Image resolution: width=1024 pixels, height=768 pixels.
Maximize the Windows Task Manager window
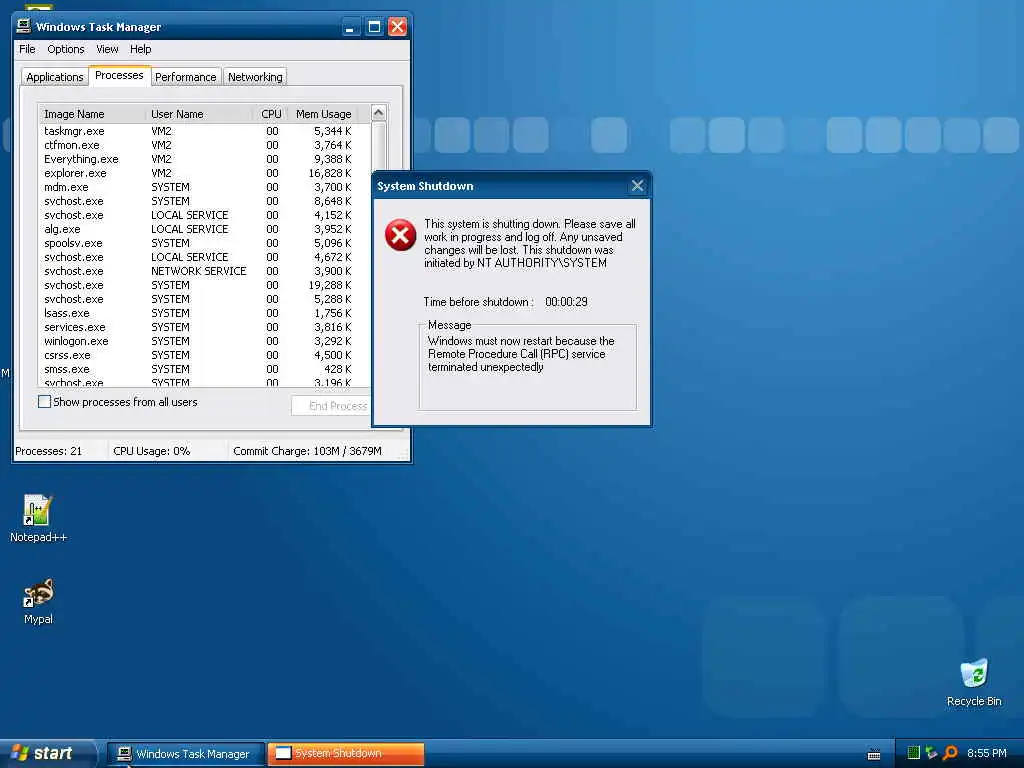coord(374,27)
